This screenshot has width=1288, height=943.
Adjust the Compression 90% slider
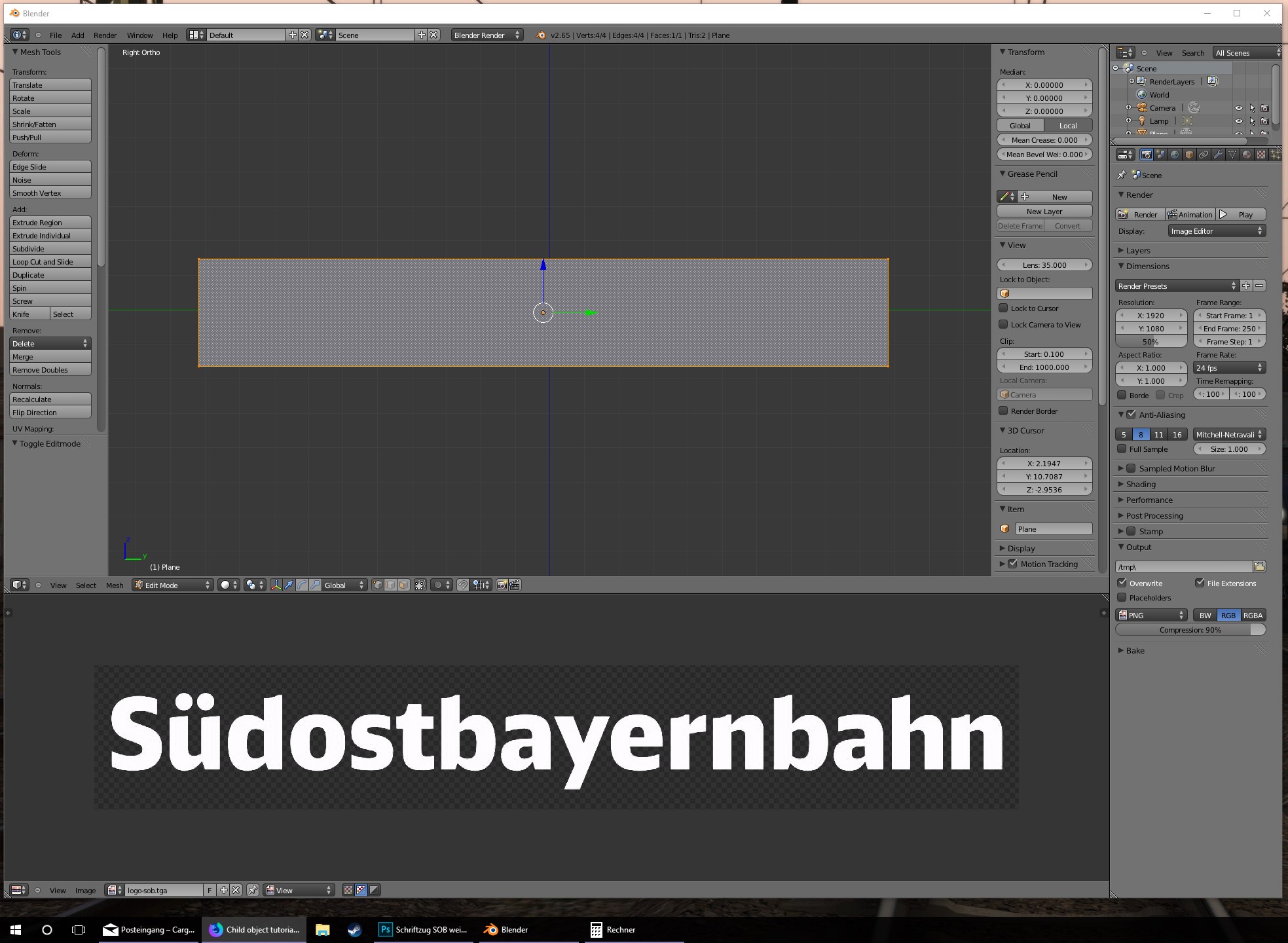pyautogui.click(x=1190, y=630)
